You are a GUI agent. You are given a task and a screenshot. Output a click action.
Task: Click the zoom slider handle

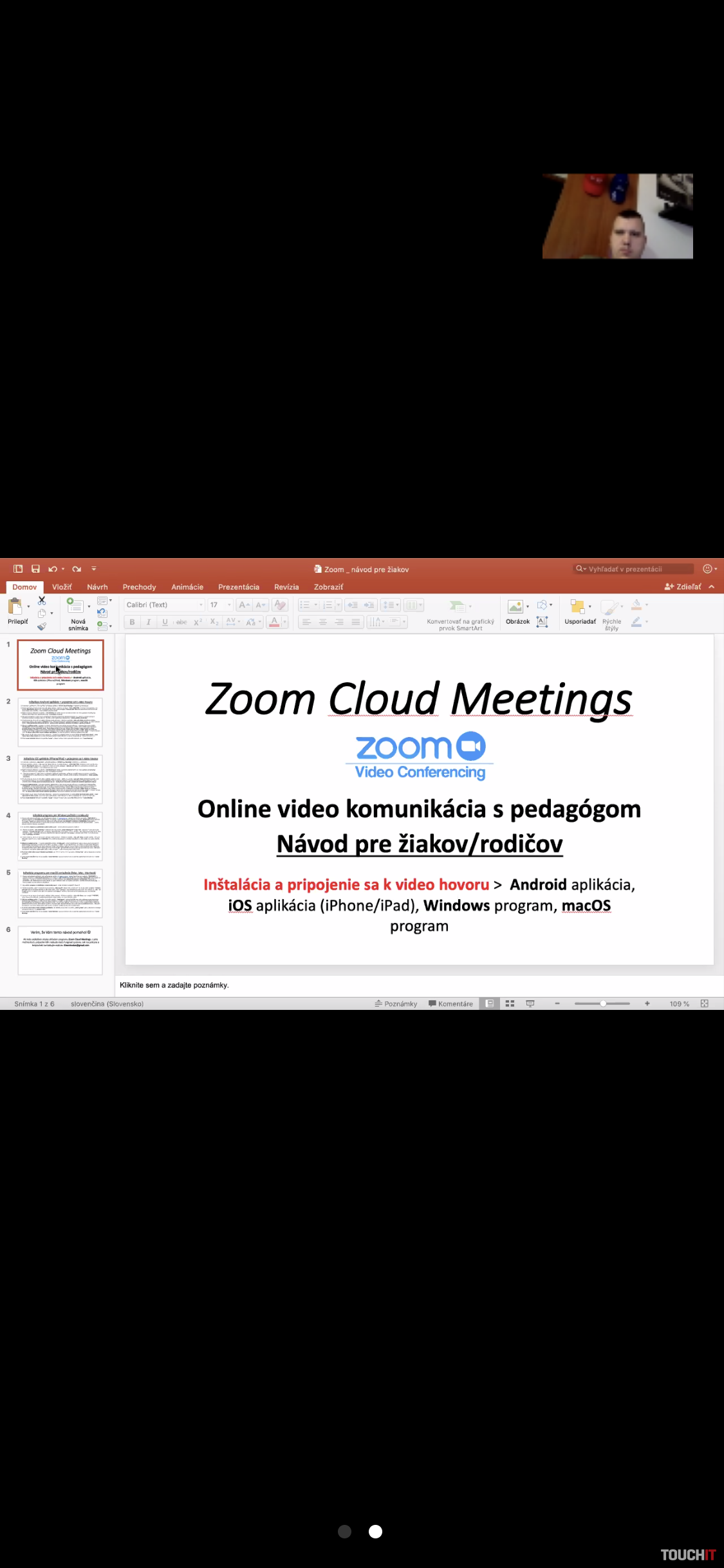603,1003
